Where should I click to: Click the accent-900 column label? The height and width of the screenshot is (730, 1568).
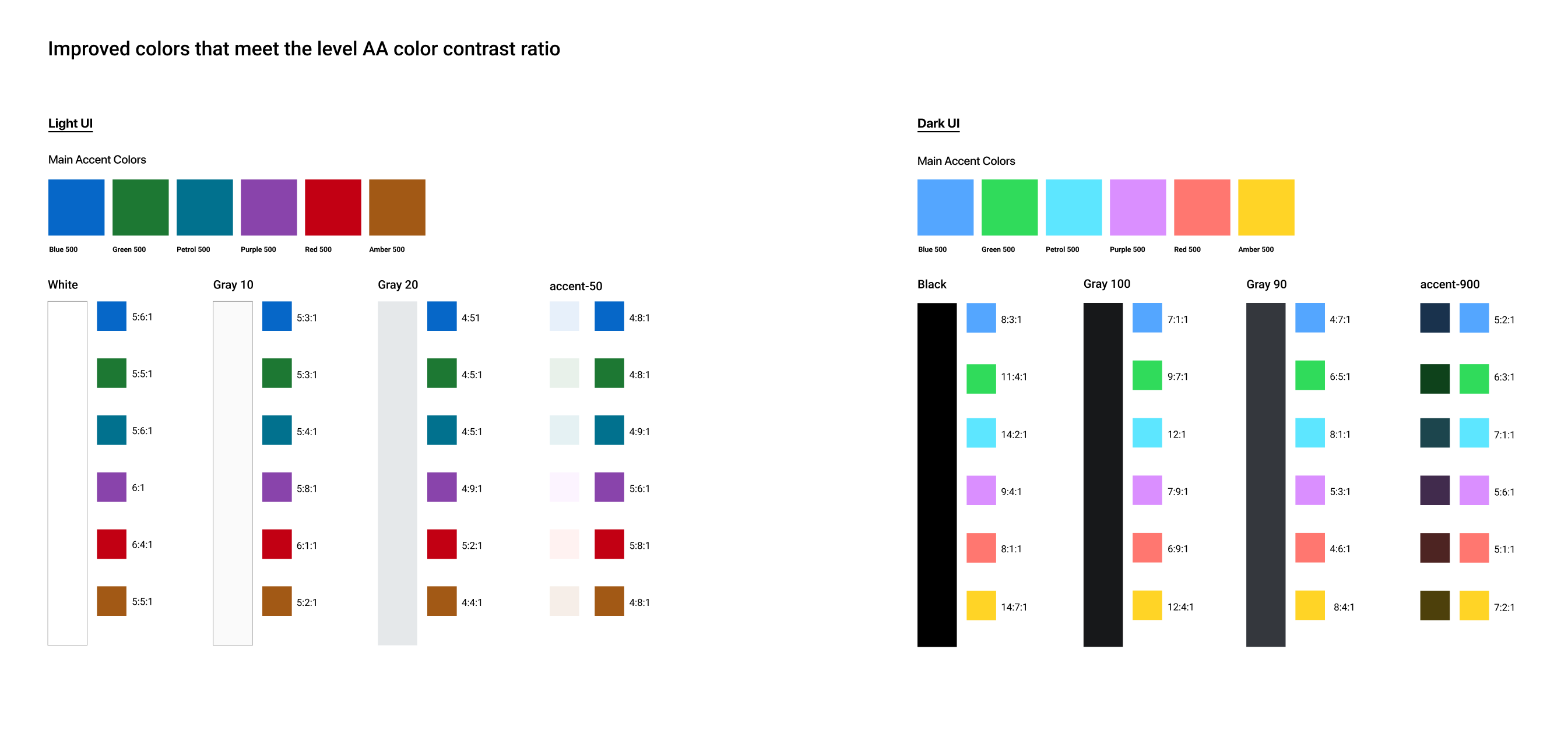click(1449, 284)
